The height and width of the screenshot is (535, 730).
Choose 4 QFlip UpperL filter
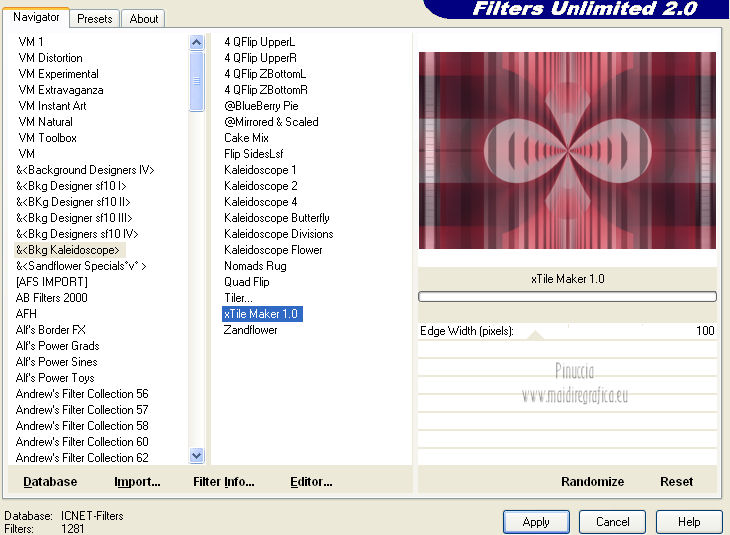[x=259, y=42]
